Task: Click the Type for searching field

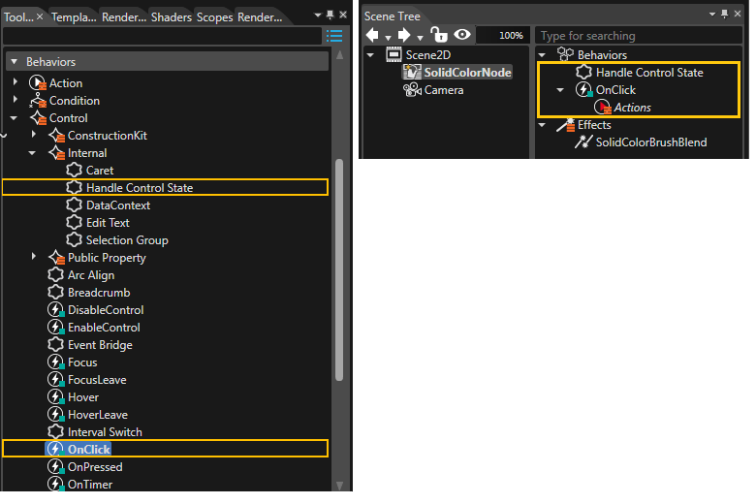Action: click(639, 35)
